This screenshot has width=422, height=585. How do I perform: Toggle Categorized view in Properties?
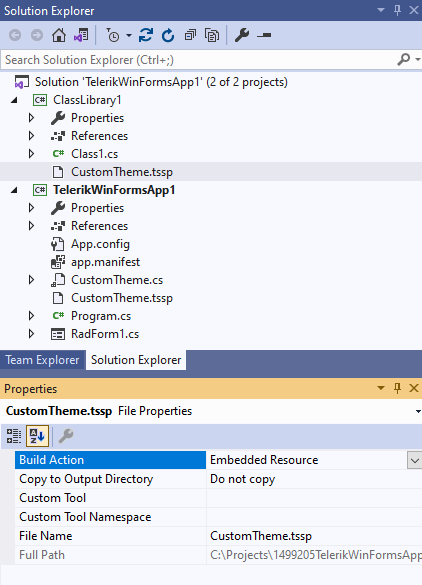pos(14,436)
